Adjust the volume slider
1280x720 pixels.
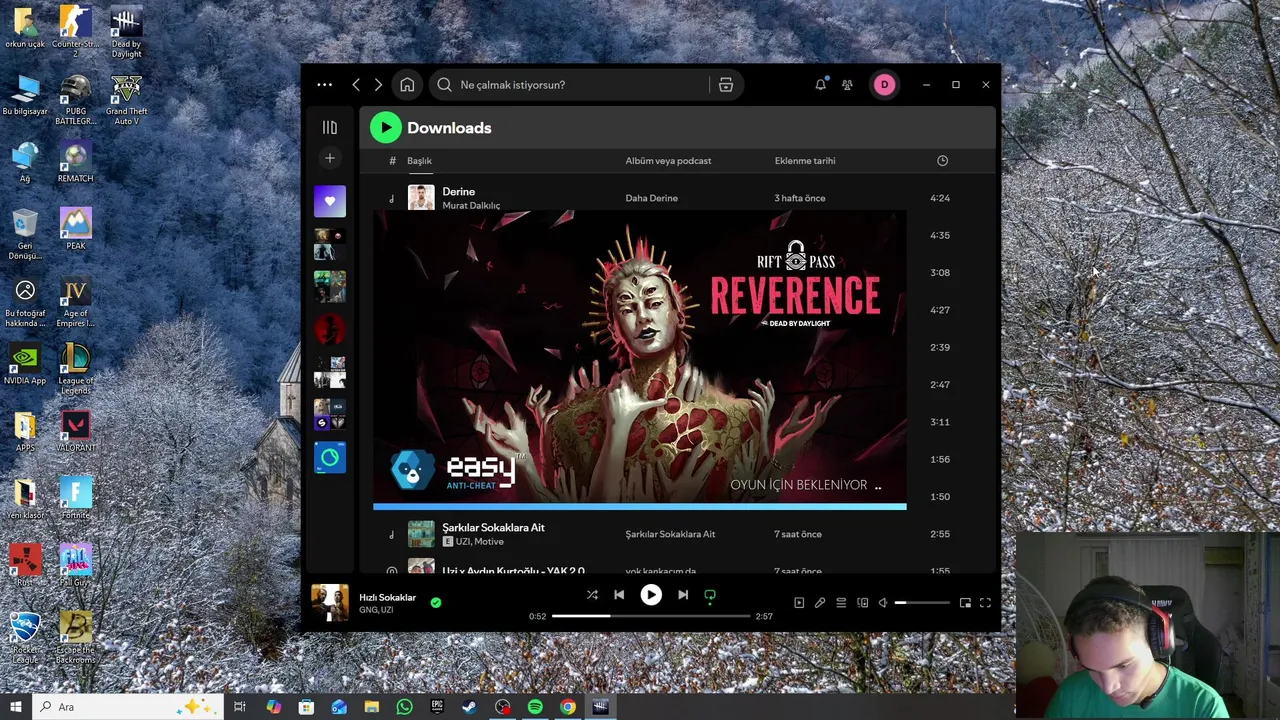(922, 603)
